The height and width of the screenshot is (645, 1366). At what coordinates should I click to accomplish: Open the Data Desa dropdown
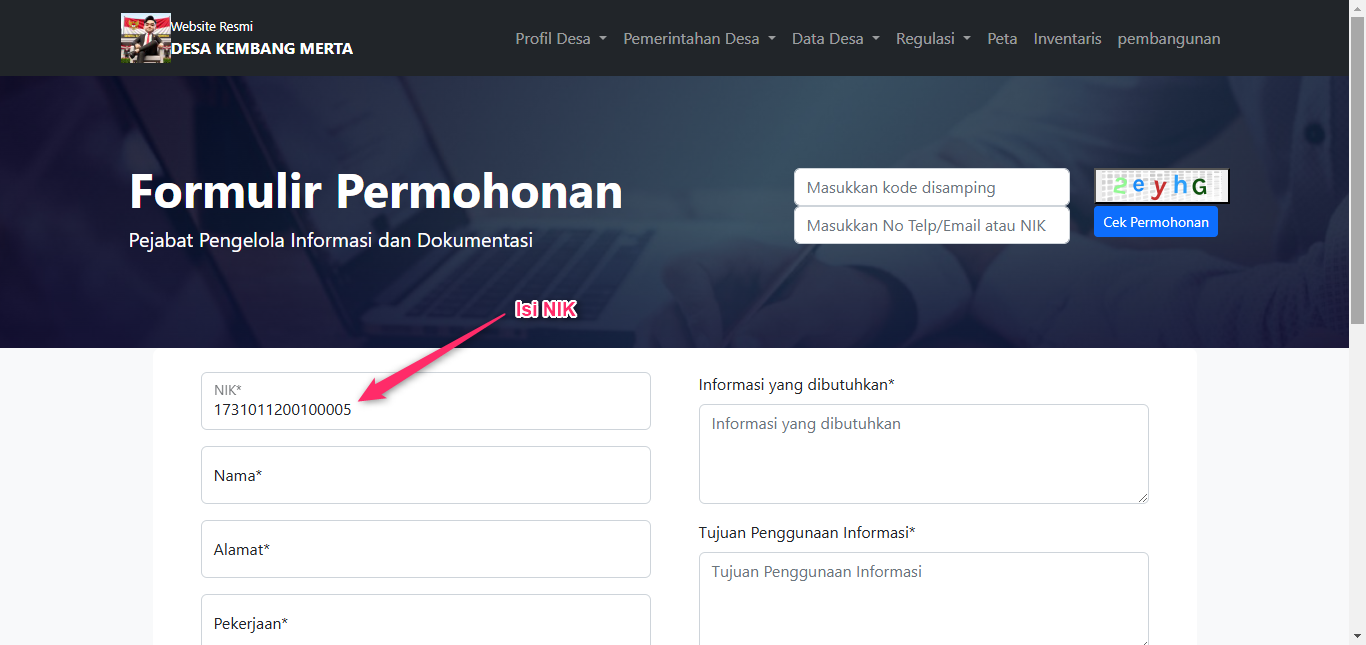pos(835,39)
